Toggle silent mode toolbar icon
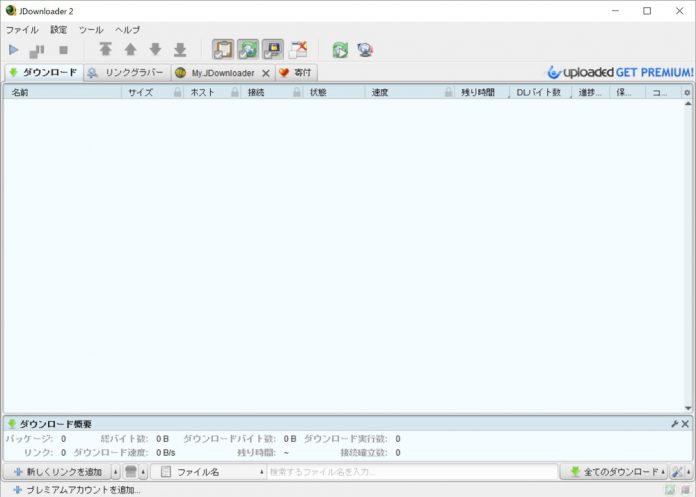 tap(273, 49)
